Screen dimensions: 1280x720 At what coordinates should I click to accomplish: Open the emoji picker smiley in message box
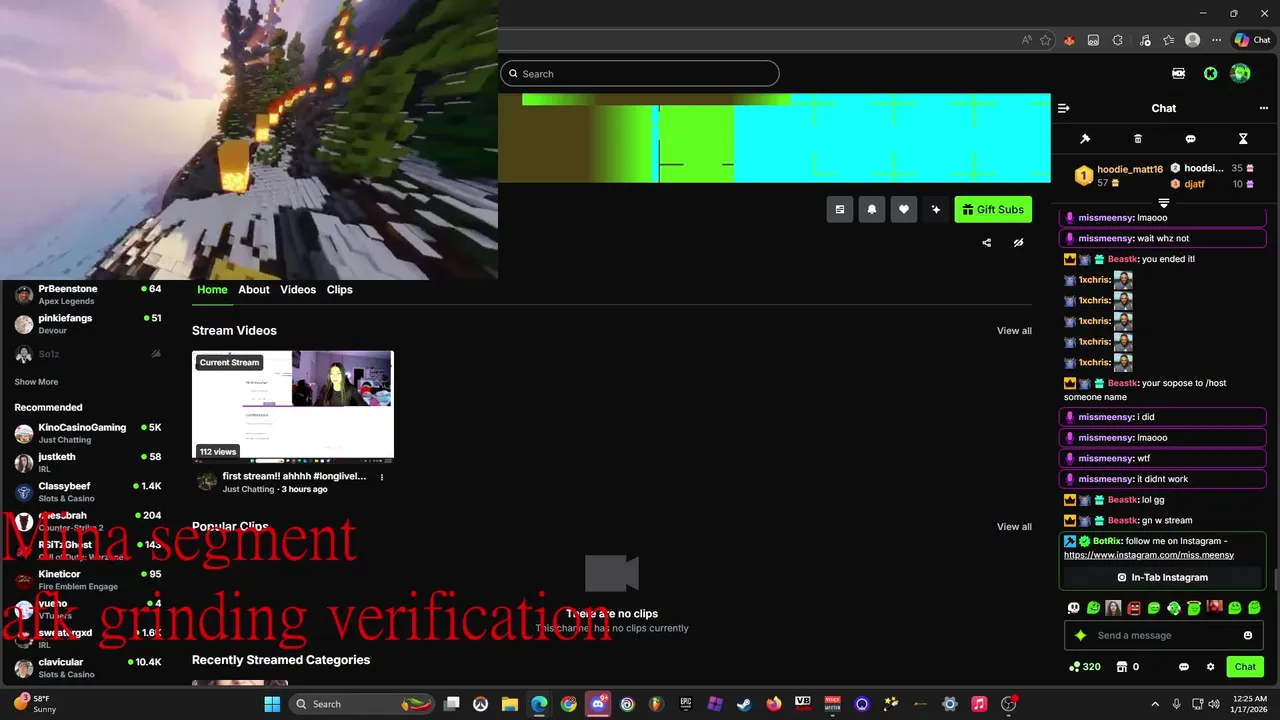[x=1248, y=635]
